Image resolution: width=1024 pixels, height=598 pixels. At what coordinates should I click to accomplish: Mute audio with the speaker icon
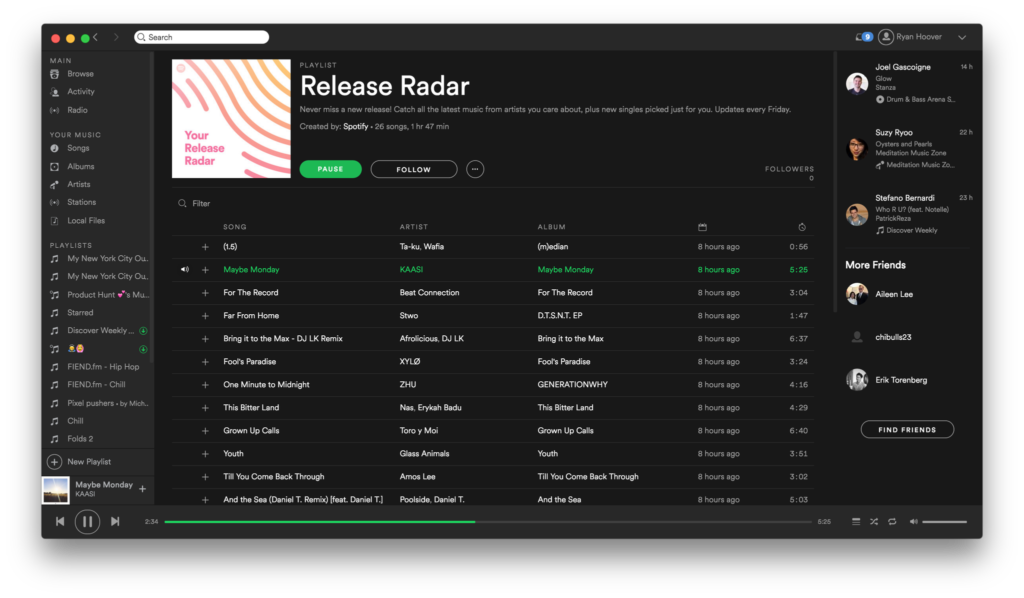click(913, 521)
